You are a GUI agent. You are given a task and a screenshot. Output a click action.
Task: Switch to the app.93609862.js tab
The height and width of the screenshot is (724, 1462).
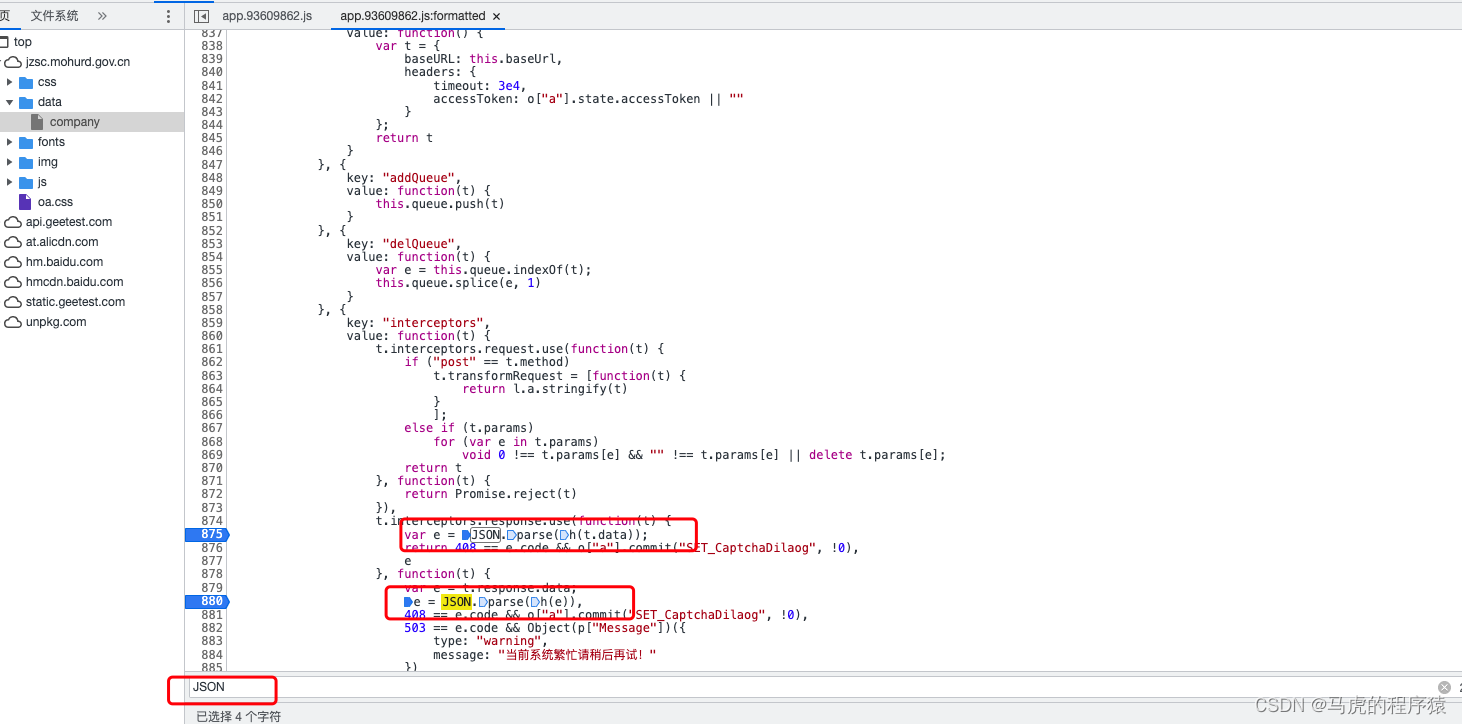tap(267, 16)
